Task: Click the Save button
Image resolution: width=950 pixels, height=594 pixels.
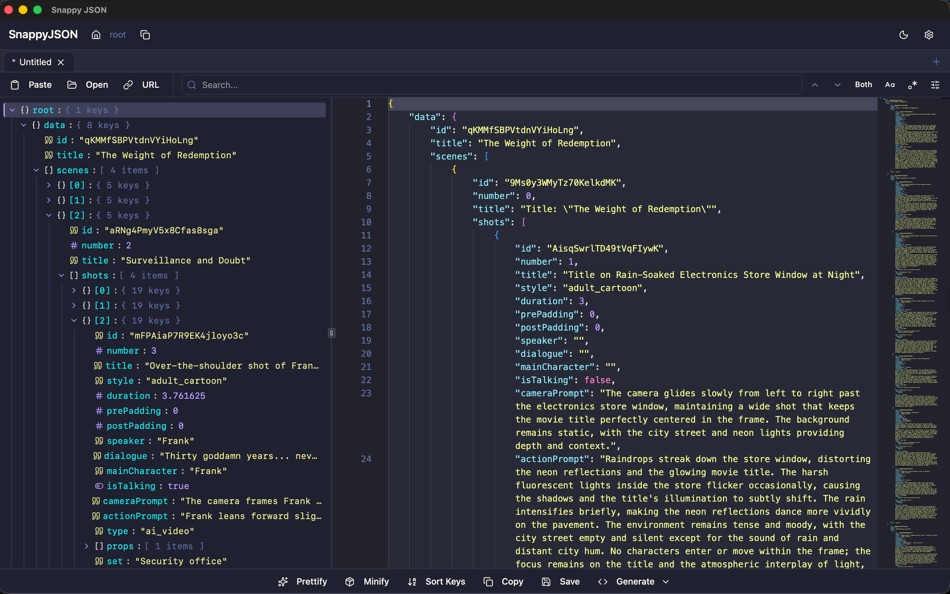Action: pos(560,581)
